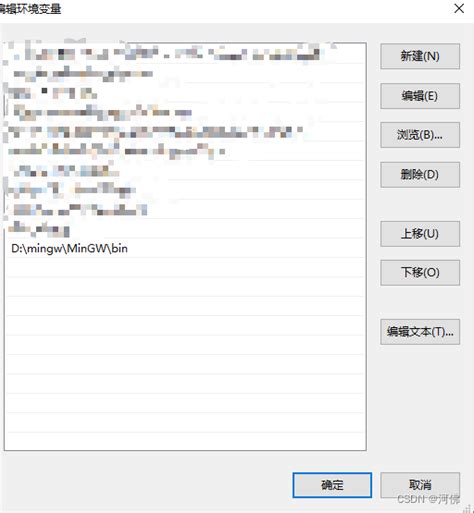Open the 编辑文本(T)... text editor
The image size is (474, 513).
click(420, 332)
